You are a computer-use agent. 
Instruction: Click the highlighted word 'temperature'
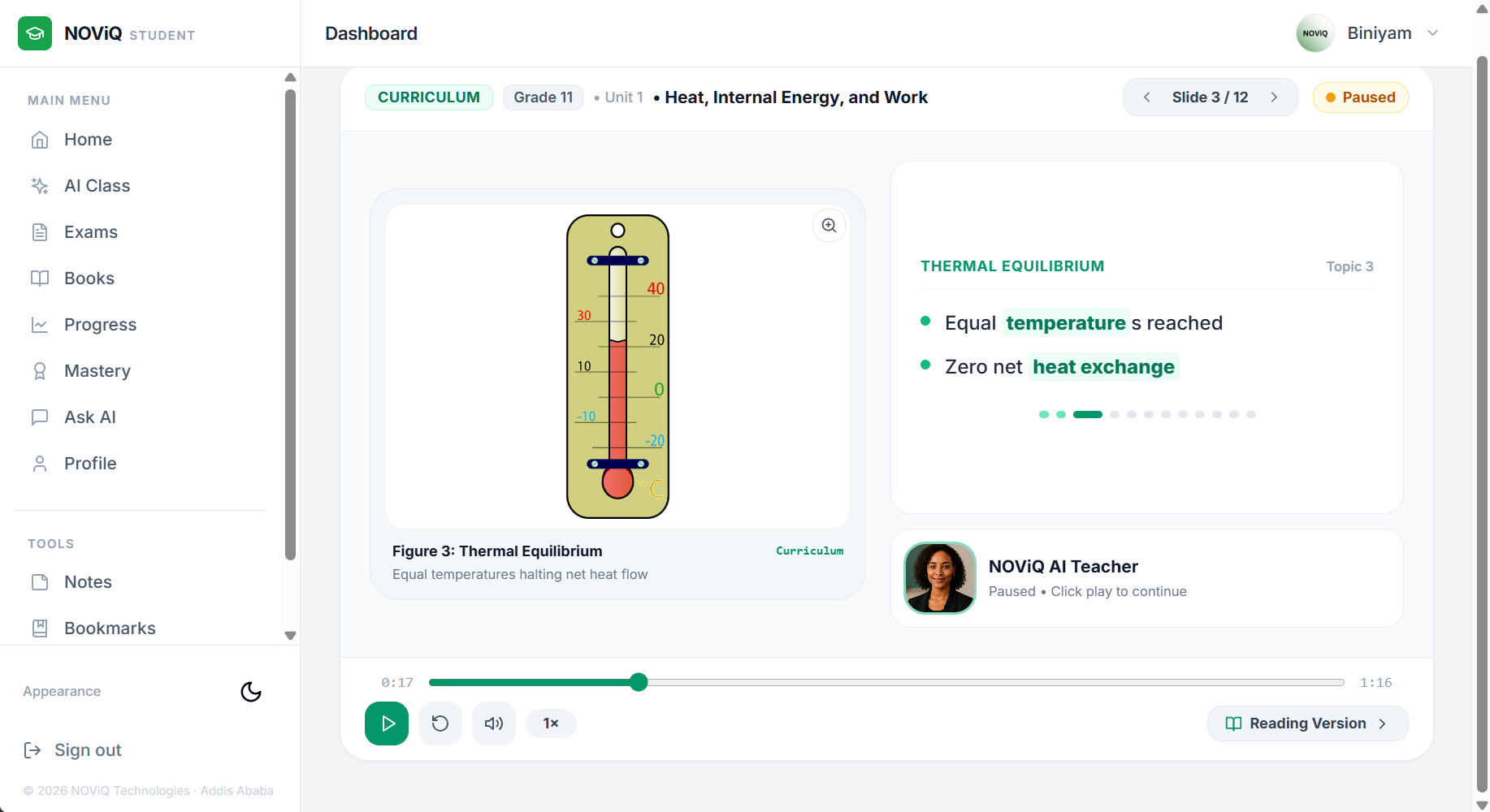1066,323
